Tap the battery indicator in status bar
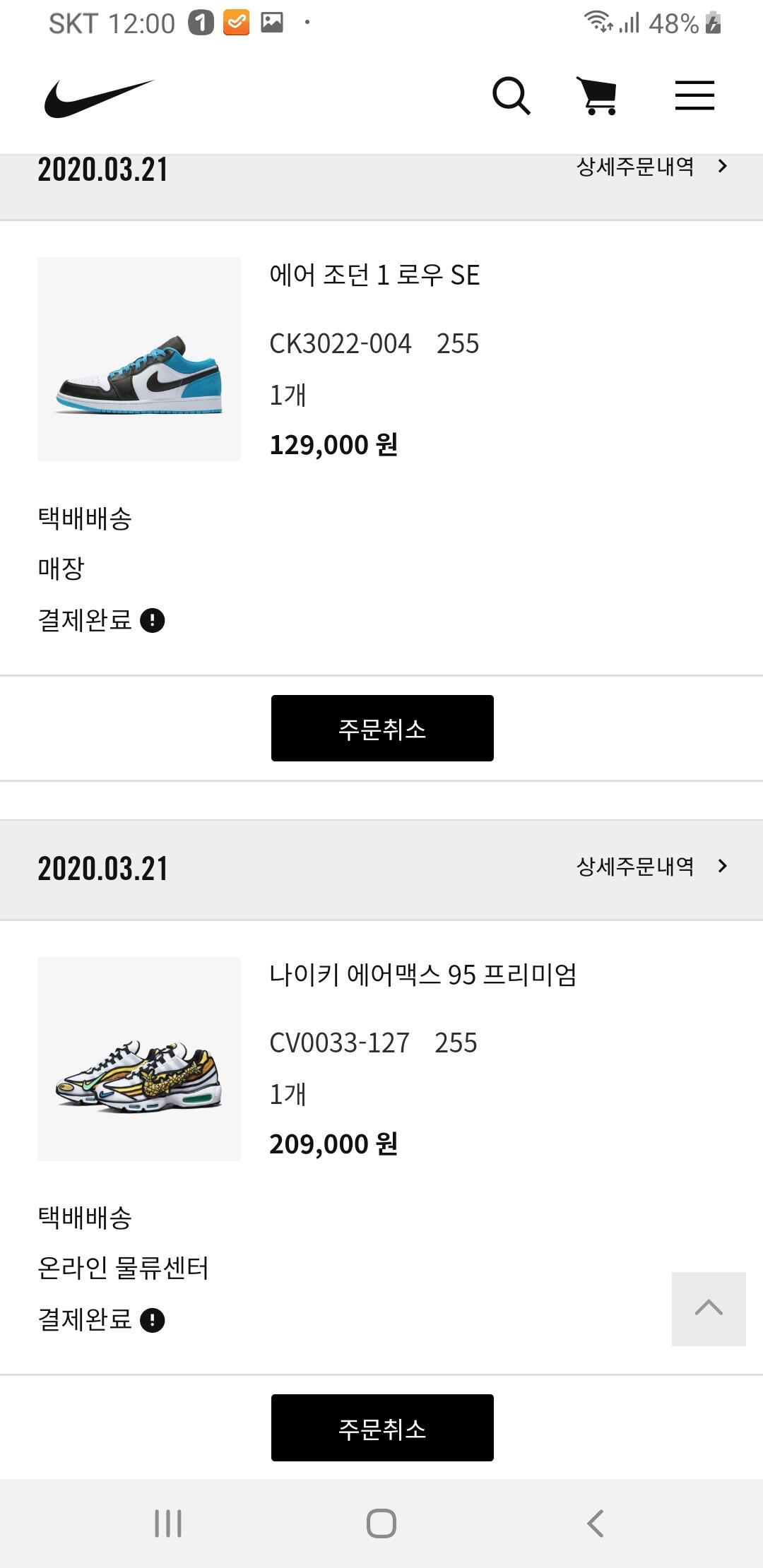 [x=714, y=23]
